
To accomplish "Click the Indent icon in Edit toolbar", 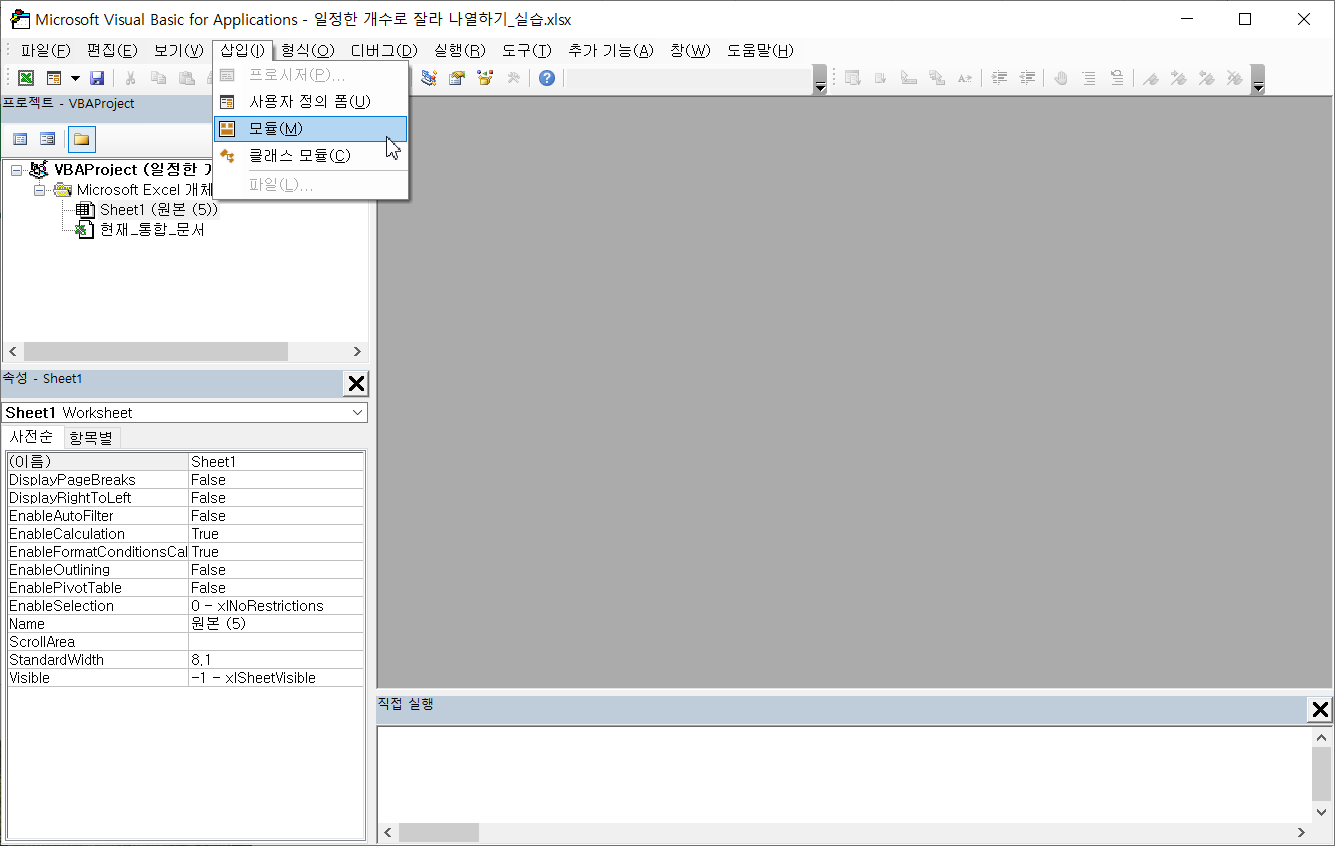I will pos(999,78).
